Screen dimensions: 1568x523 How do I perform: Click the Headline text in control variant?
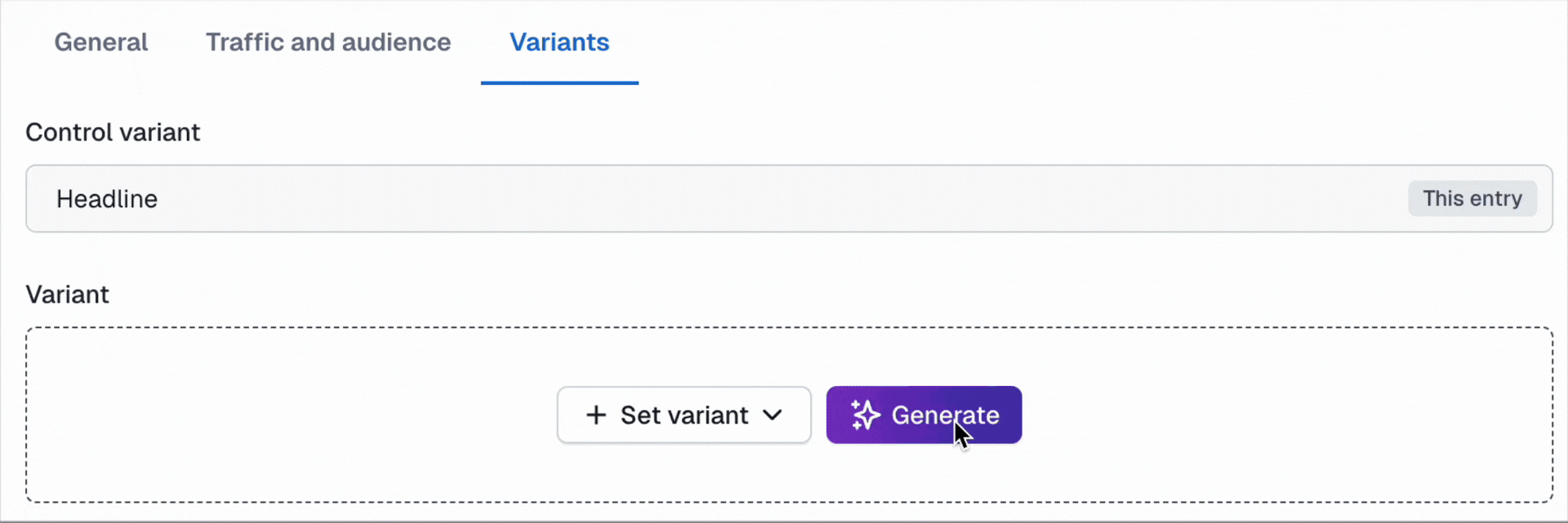click(x=107, y=199)
